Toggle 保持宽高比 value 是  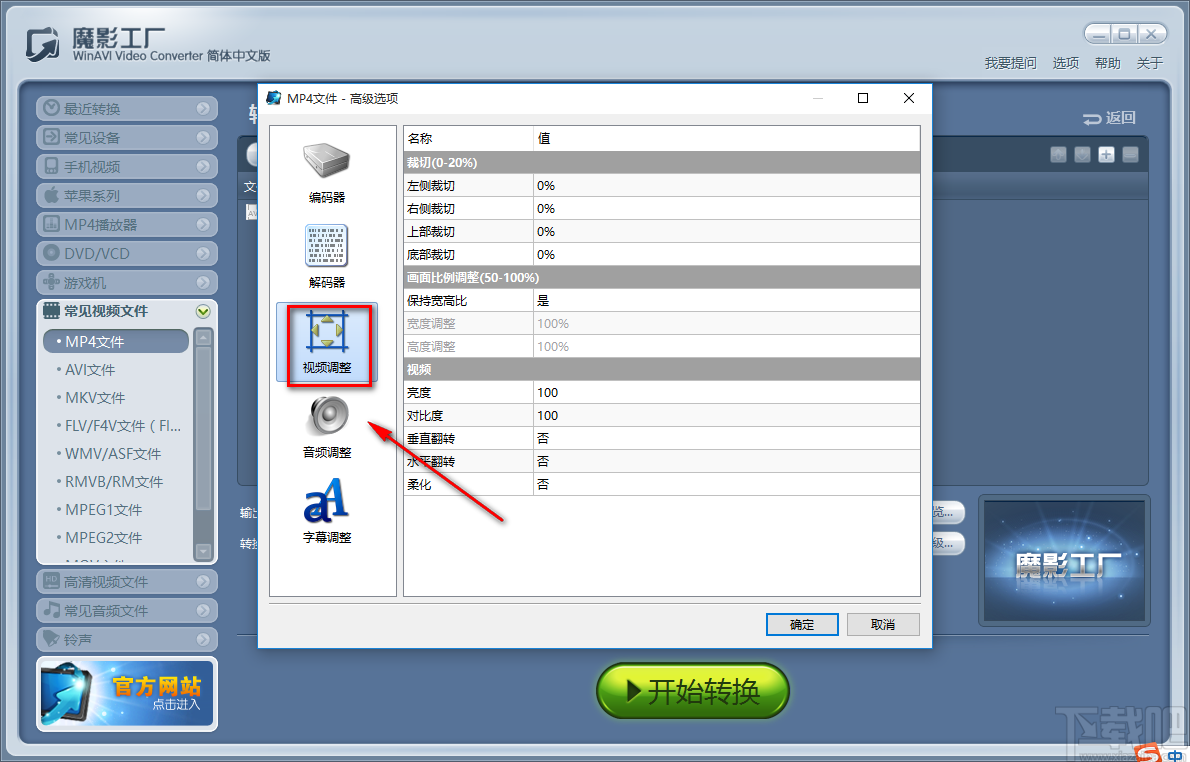[x=726, y=301]
